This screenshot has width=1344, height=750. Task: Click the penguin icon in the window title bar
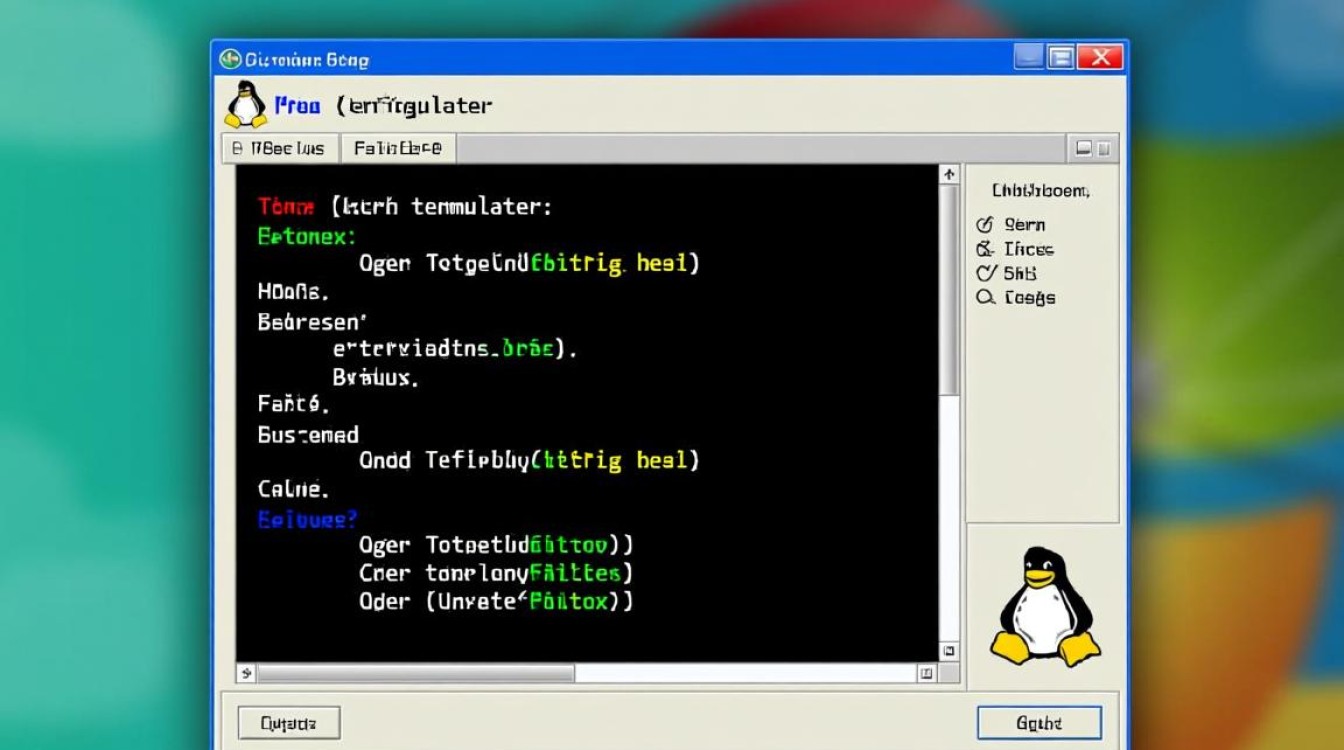coord(231,58)
